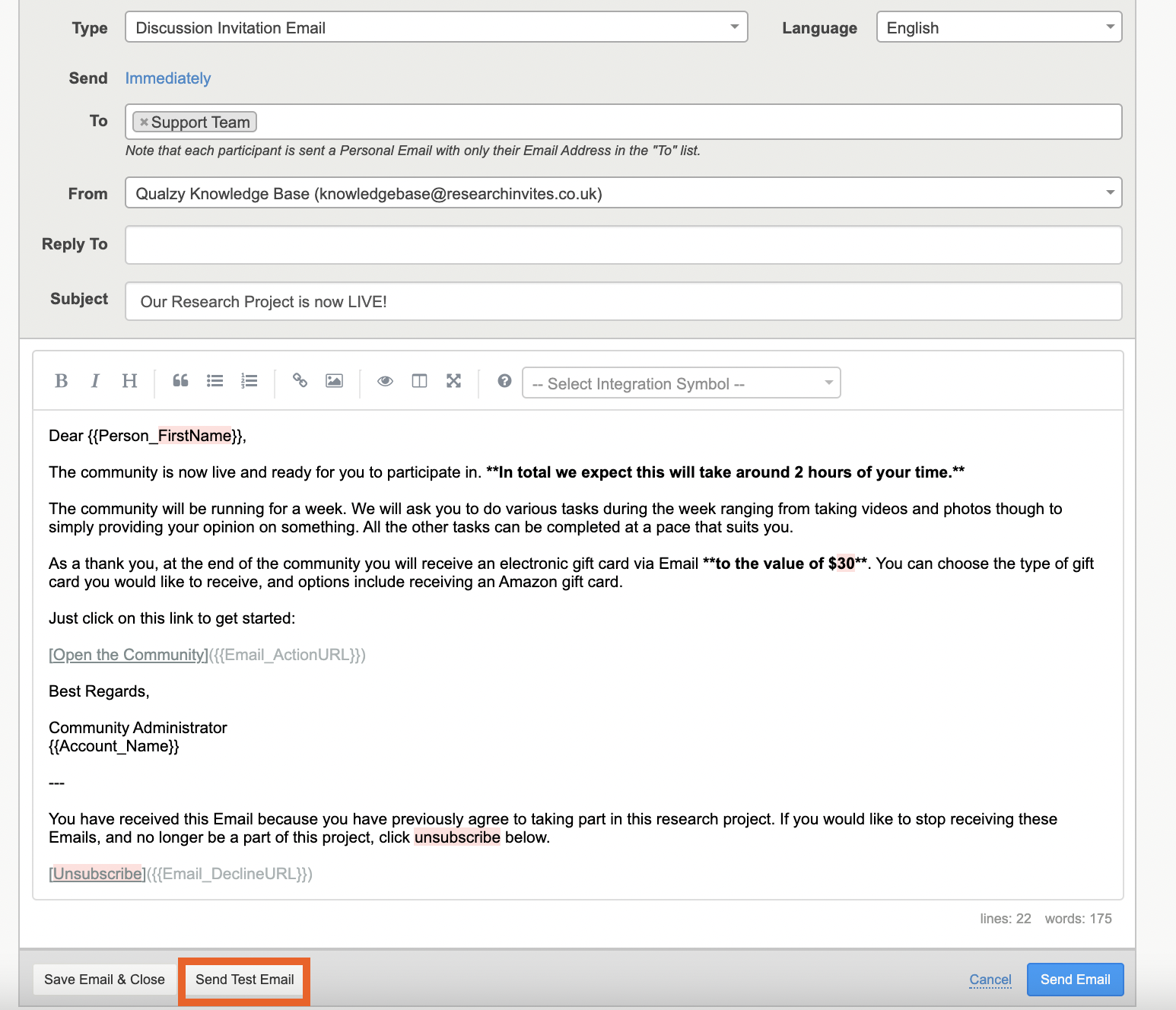Toggle bold formatting in editor toolbar
Screen dimensions: 1176x1010
click(62, 381)
